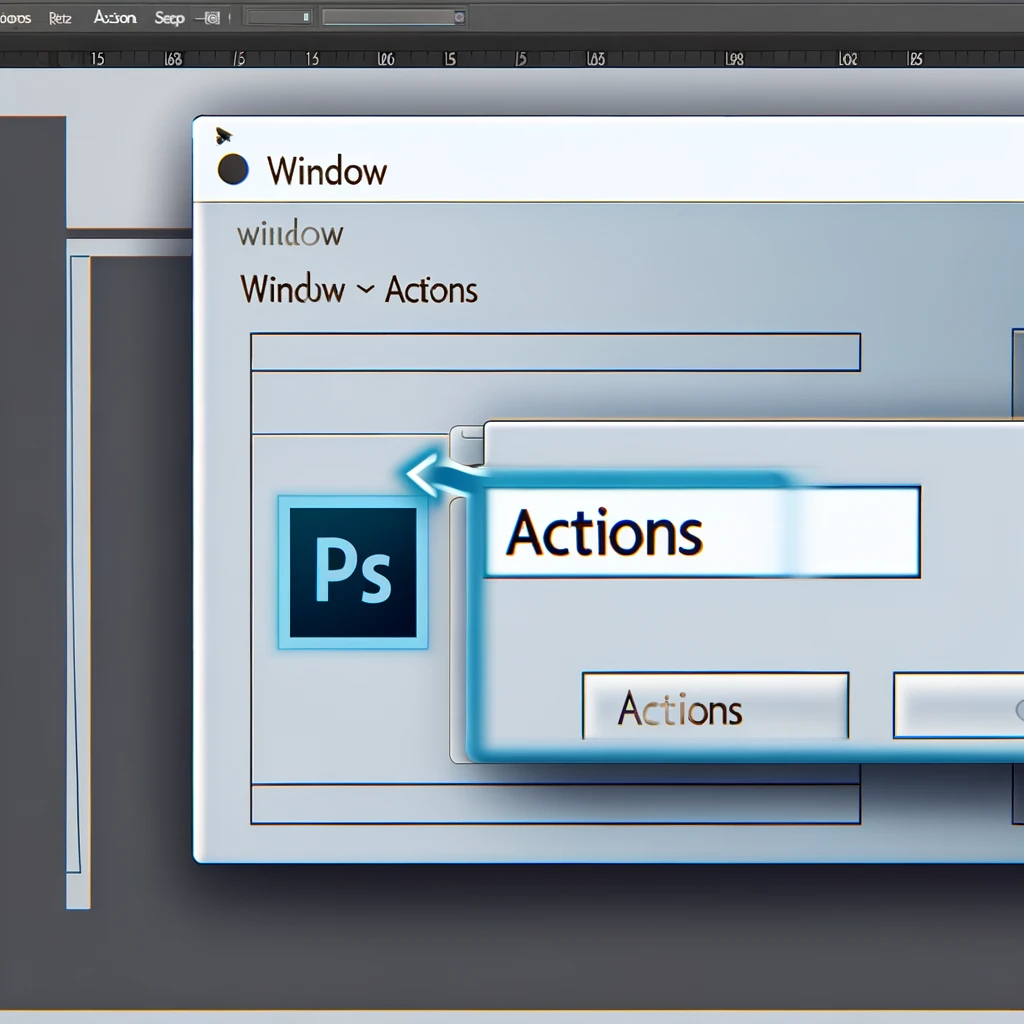Click the short options field in top bar

pos(278,18)
